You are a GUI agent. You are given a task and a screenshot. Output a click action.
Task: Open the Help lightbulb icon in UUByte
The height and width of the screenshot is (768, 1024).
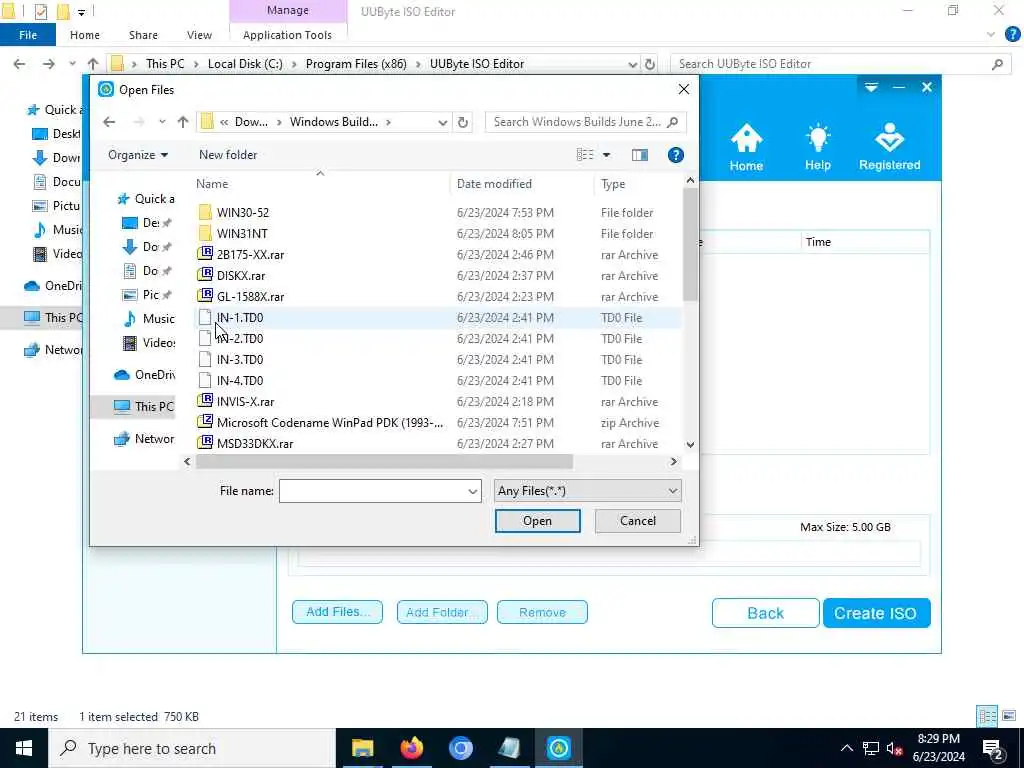(818, 147)
